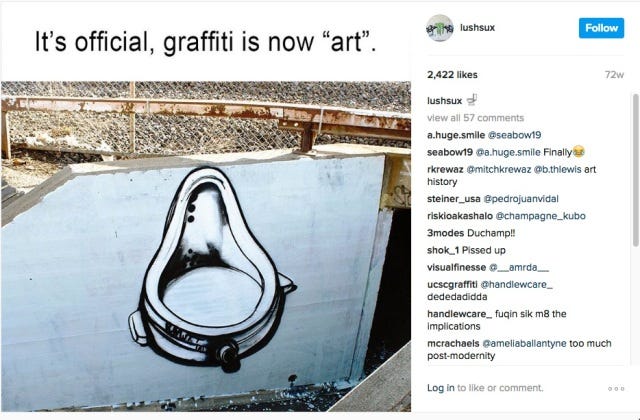This screenshot has width=640, height=420.
Task: Open the three-dot more options menu
Action: point(616,389)
